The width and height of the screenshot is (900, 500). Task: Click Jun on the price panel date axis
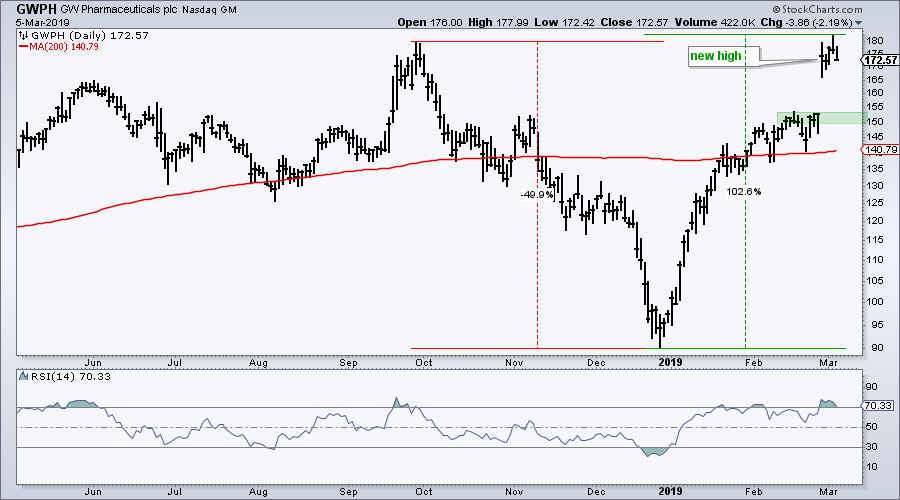[93, 363]
